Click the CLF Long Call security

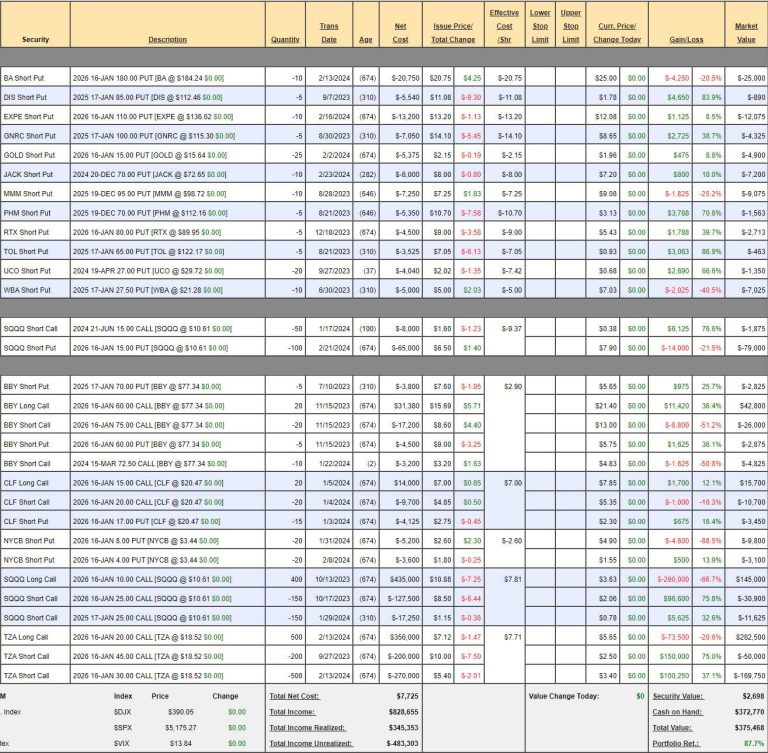[28, 483]
